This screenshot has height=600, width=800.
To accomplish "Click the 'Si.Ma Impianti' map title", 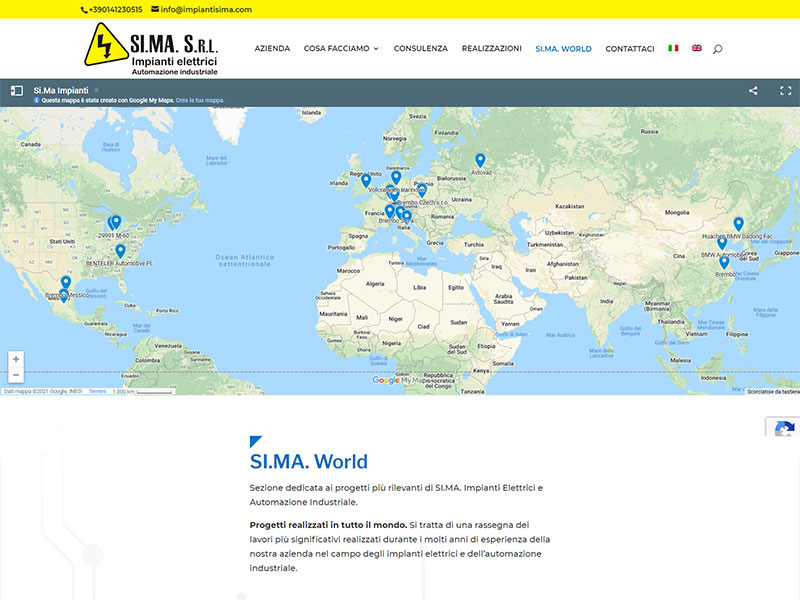I will 61,90.
